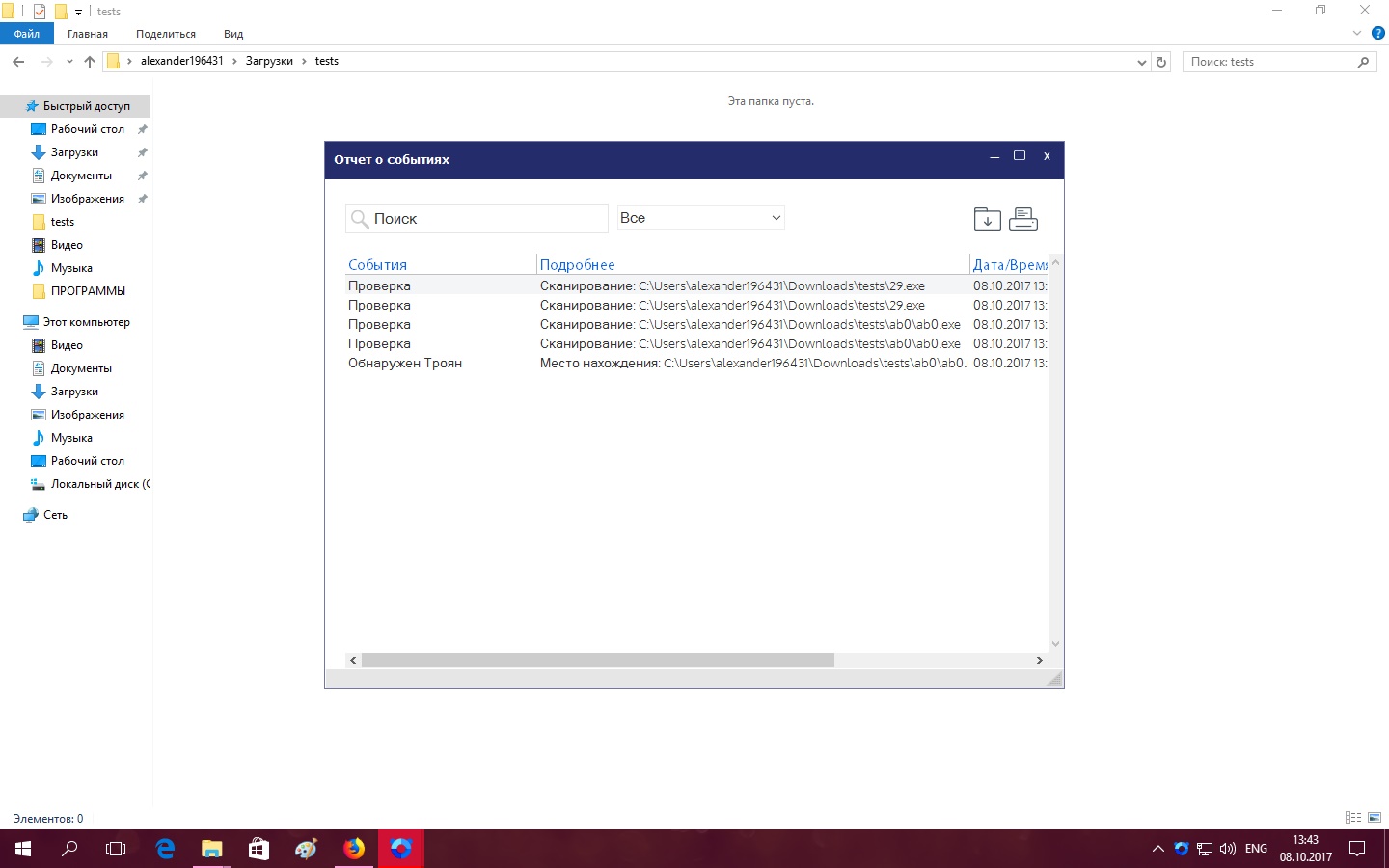Image resolution: width=1389 pixels, height=868 pixels.
Task: Open the volume control in system tray
Action: pyautogui.click(x=1228, y=850)
